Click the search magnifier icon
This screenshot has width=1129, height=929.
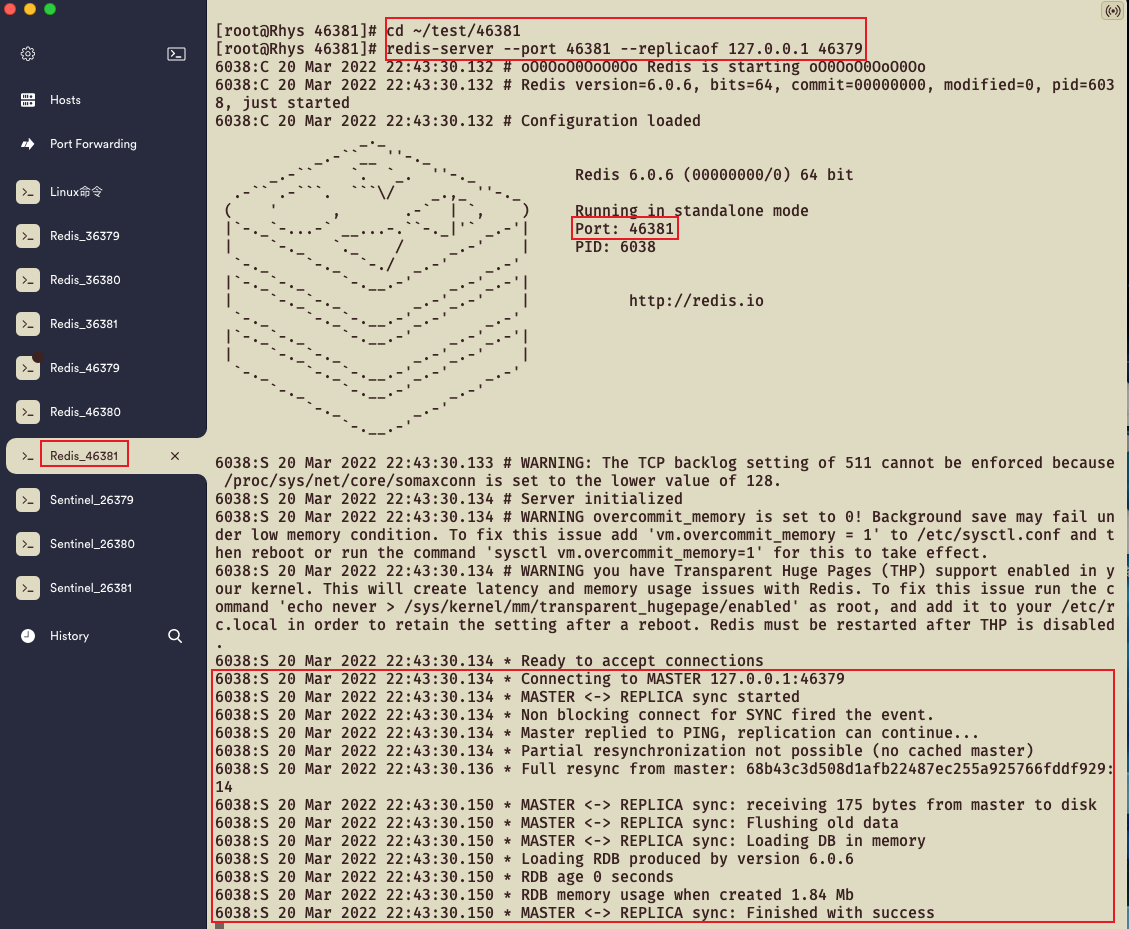pyautogui.click(x=175, y=636)
